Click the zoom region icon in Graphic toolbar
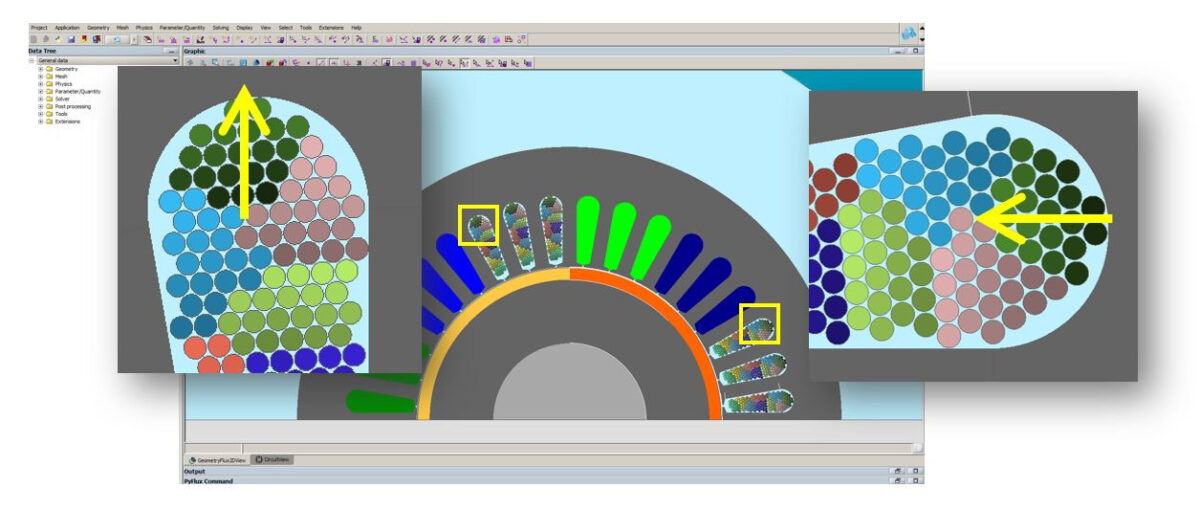 point(216,62)
